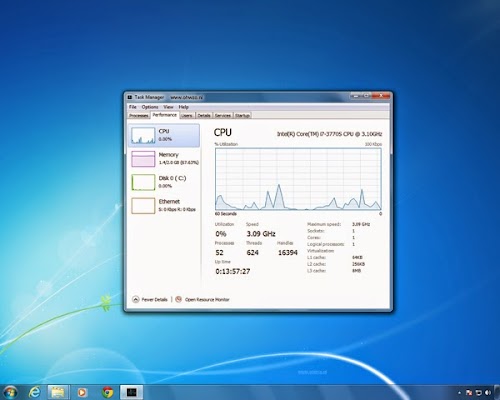Viewport: 500px width, 400px height.
Task: Launch Google Chrome from the taskbar
Action: coord(107,392)
